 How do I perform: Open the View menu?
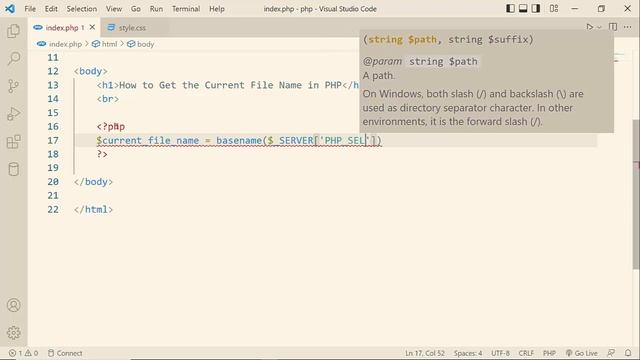click(114, 9)
